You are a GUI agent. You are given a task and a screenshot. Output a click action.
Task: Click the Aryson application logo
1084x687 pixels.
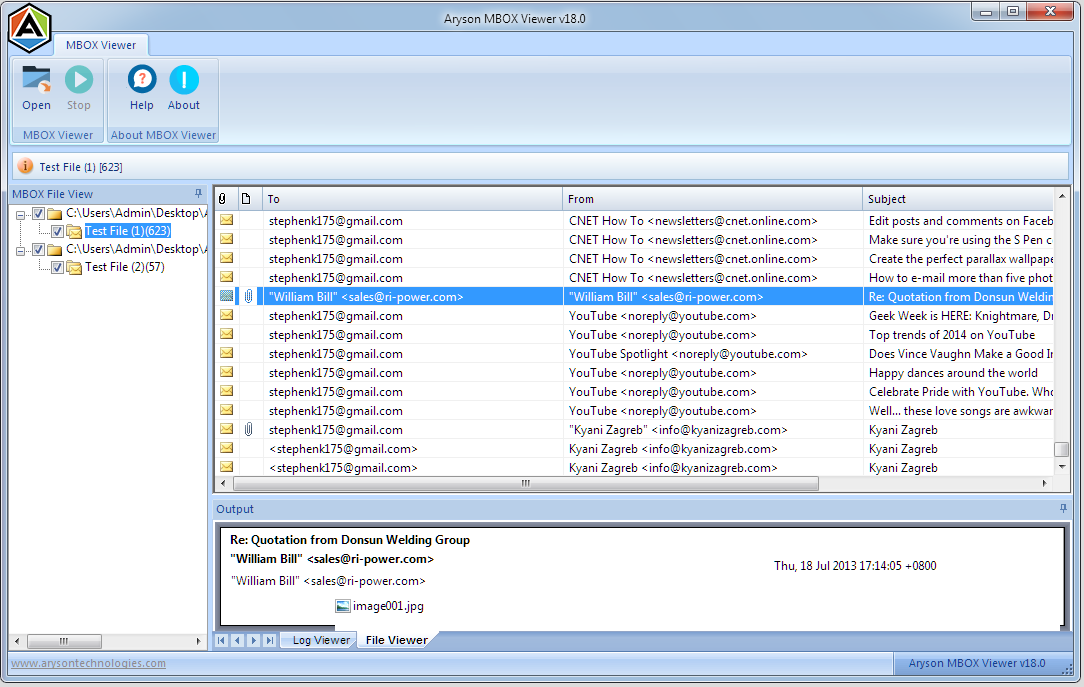[30, 28]
